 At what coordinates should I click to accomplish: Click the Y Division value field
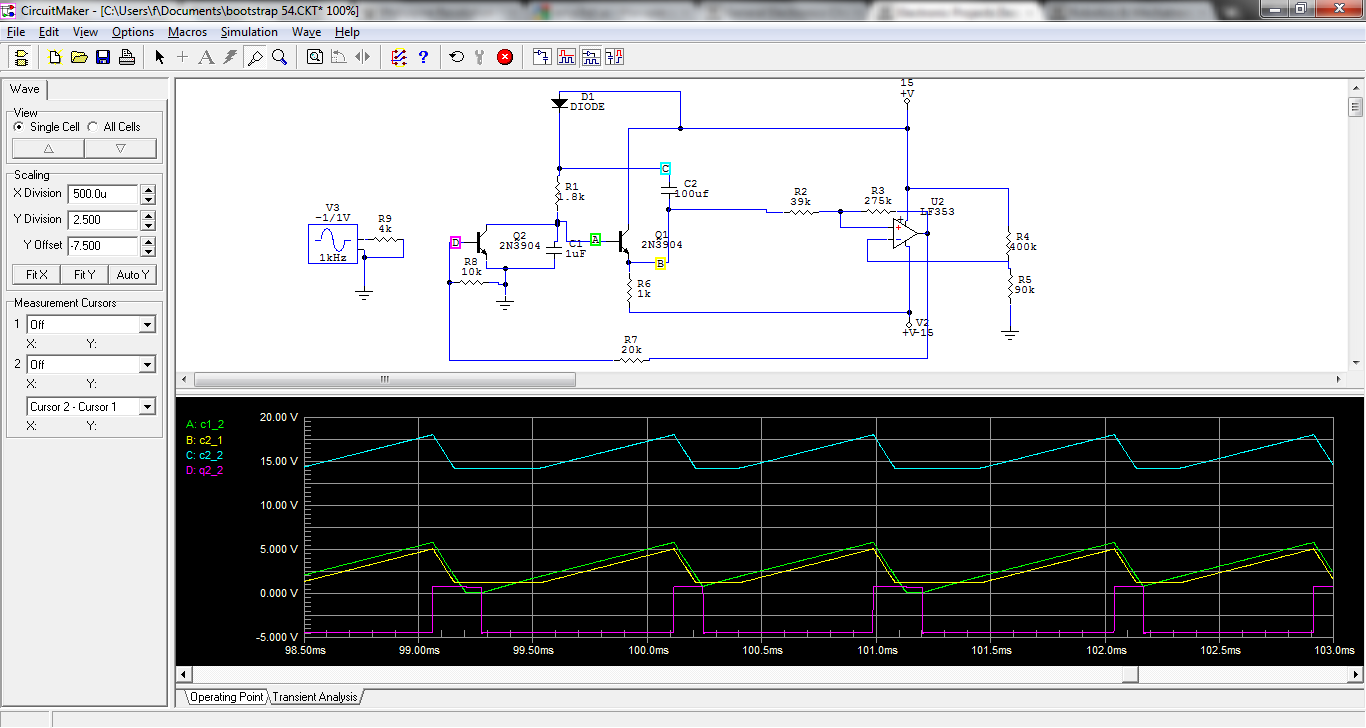pos(103,220)
